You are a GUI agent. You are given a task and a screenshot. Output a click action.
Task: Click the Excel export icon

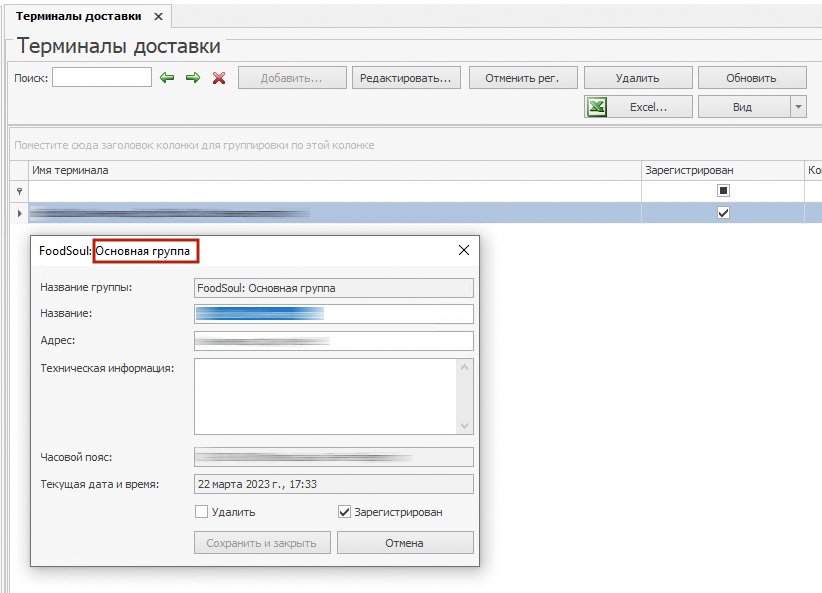click(x=597, y=107)
